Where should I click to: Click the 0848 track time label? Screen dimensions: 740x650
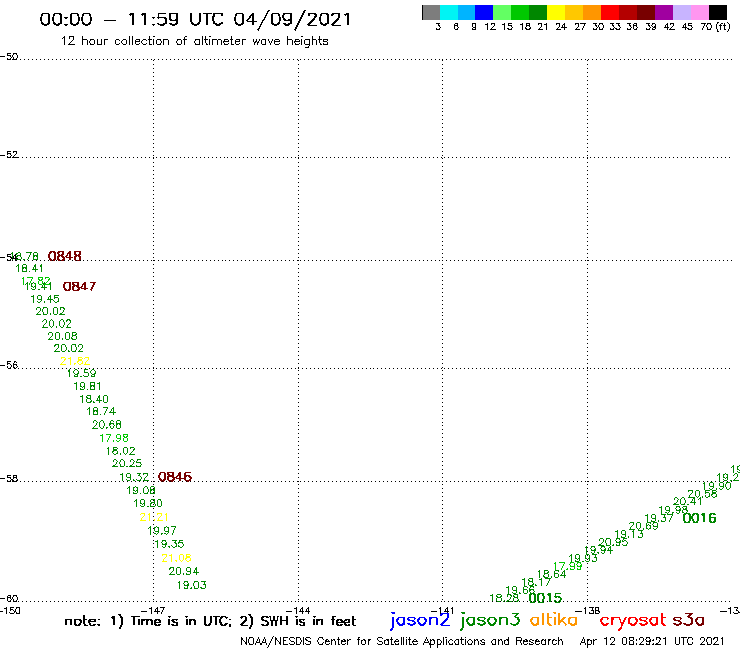(x=65, y=256)
